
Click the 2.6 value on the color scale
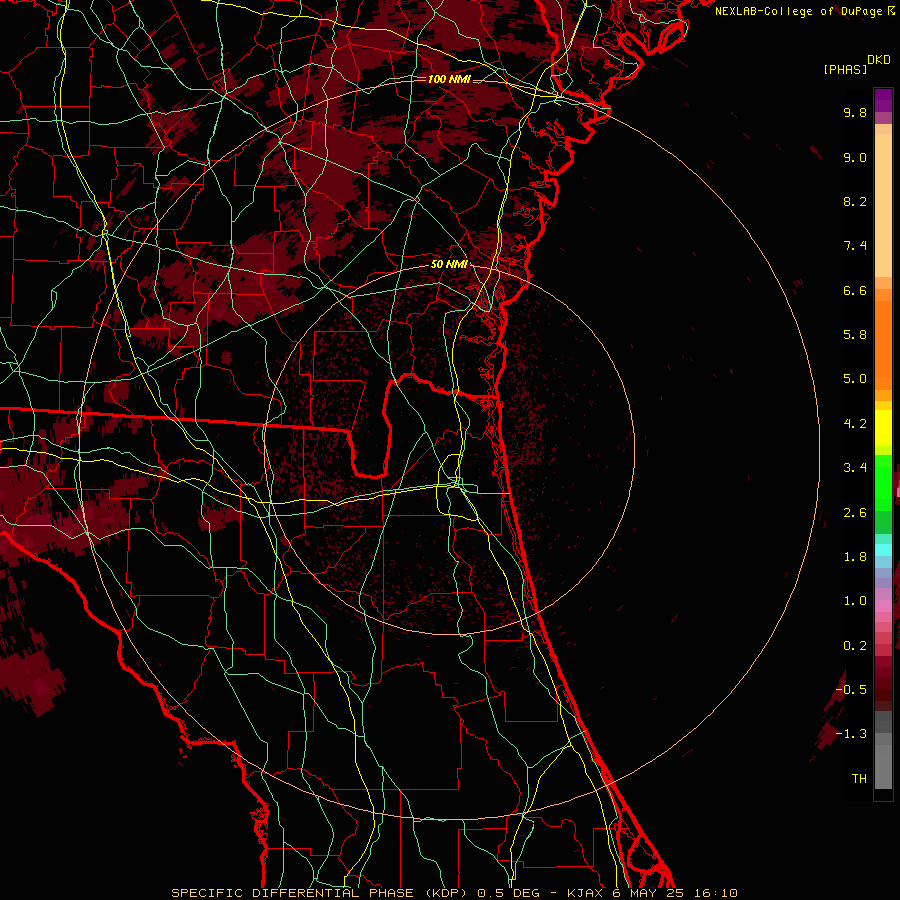coord(855,513)
